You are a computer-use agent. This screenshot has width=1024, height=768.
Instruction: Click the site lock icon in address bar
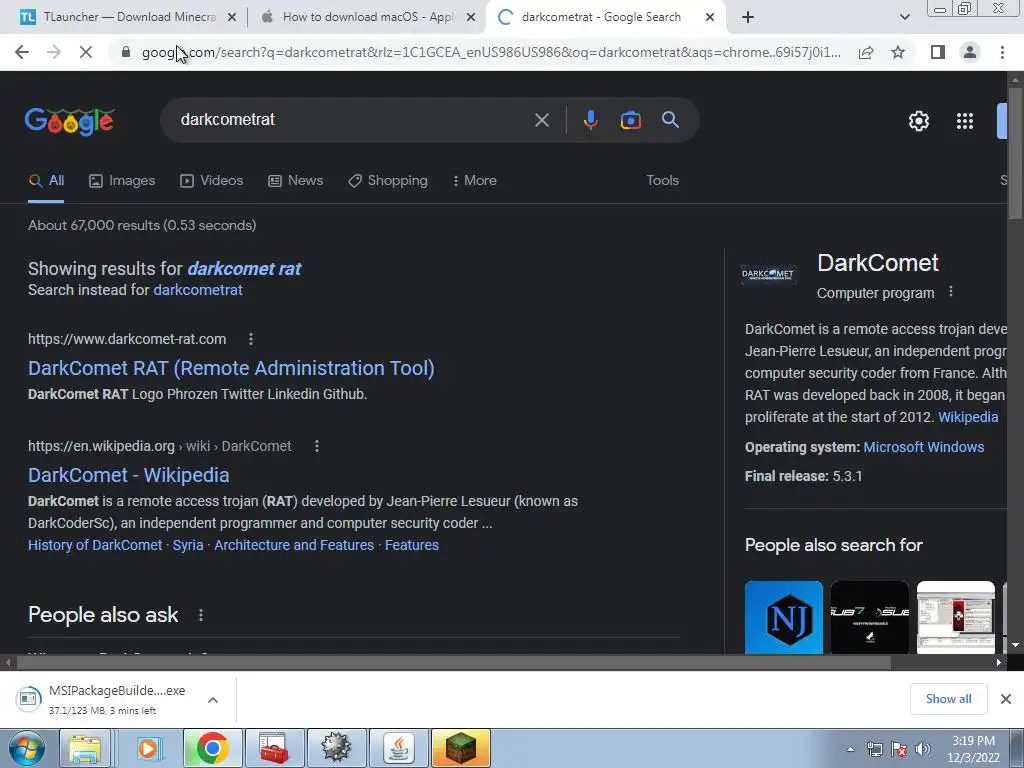pyautogui.click(x=126, y=52)
